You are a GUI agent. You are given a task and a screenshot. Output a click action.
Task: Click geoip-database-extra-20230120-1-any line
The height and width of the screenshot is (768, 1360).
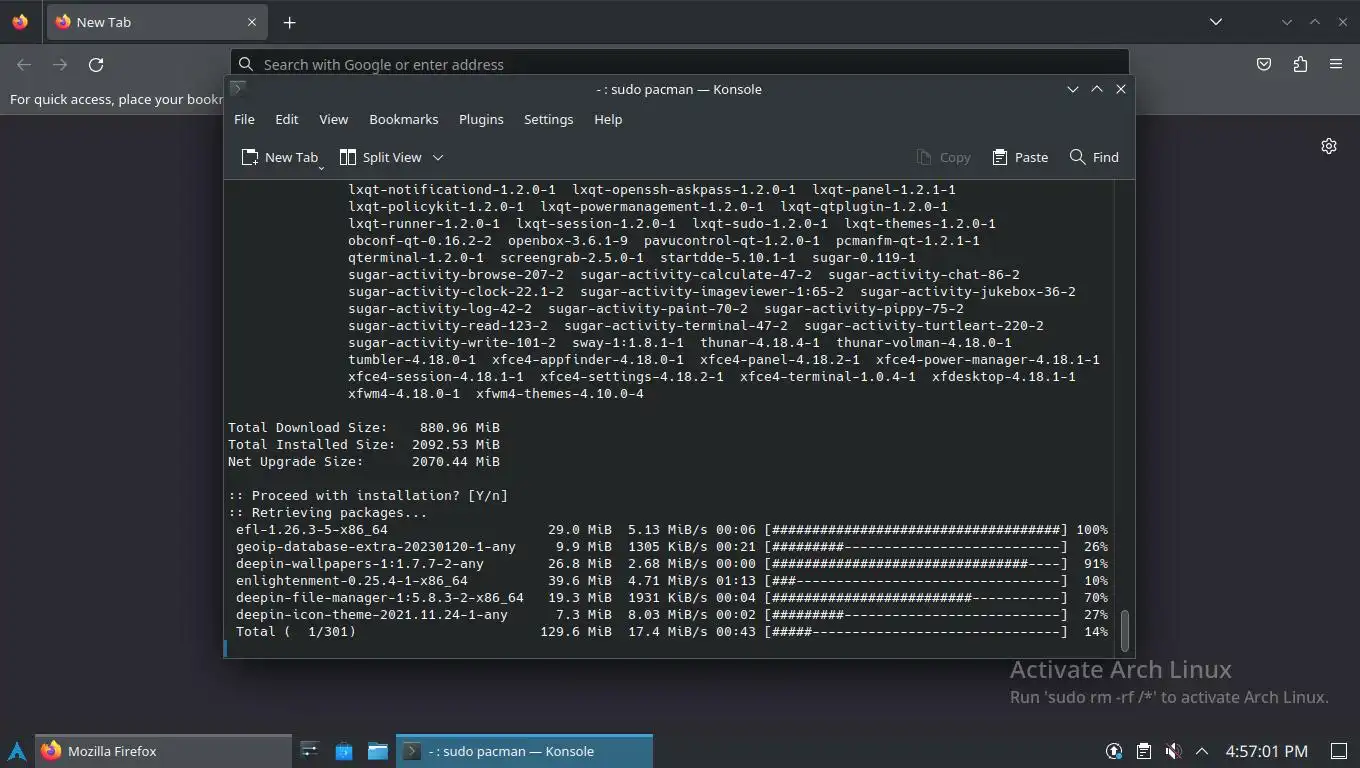pyautogui.click(x=672, y=547)
